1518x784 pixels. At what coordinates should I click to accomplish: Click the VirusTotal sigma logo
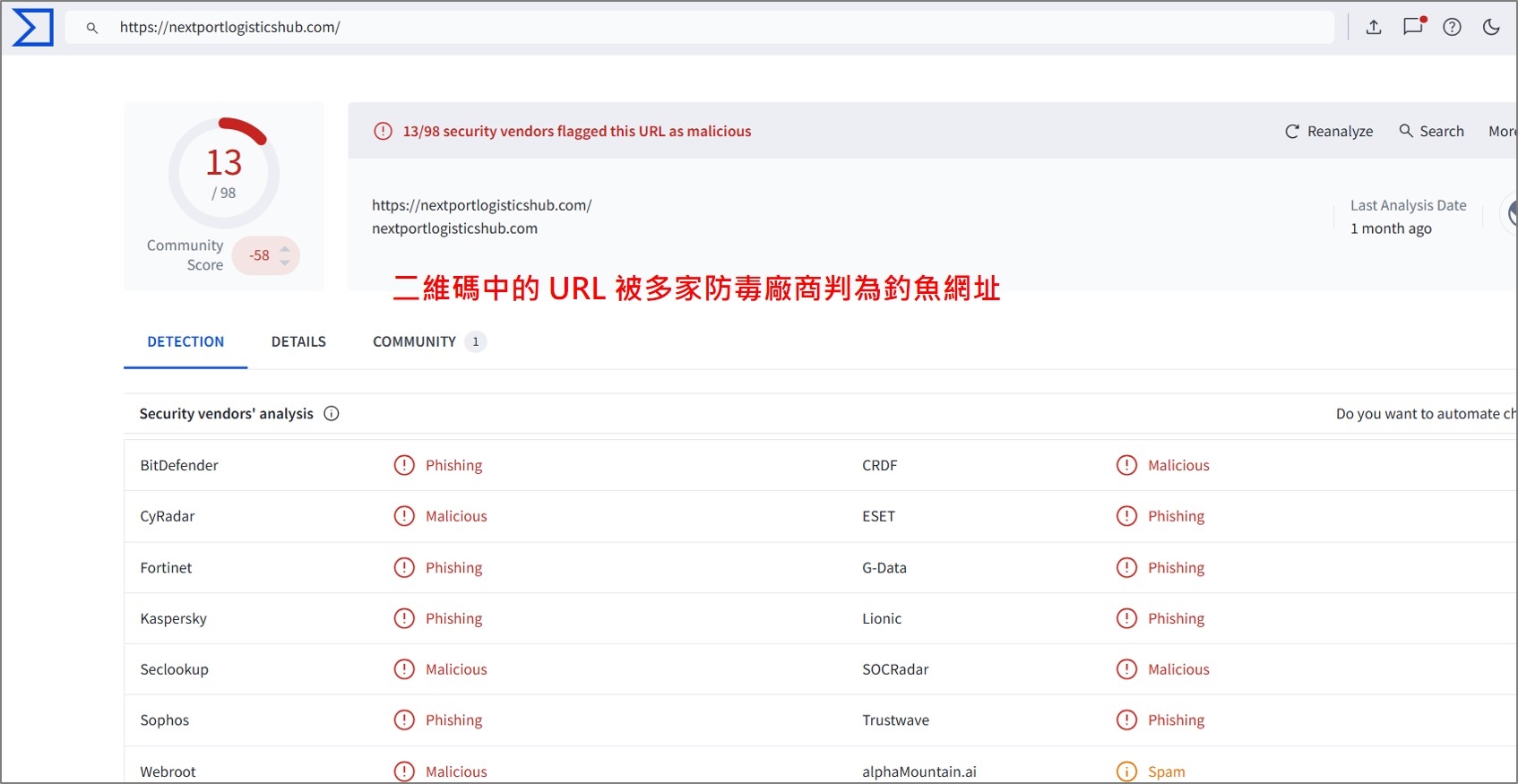32,28
